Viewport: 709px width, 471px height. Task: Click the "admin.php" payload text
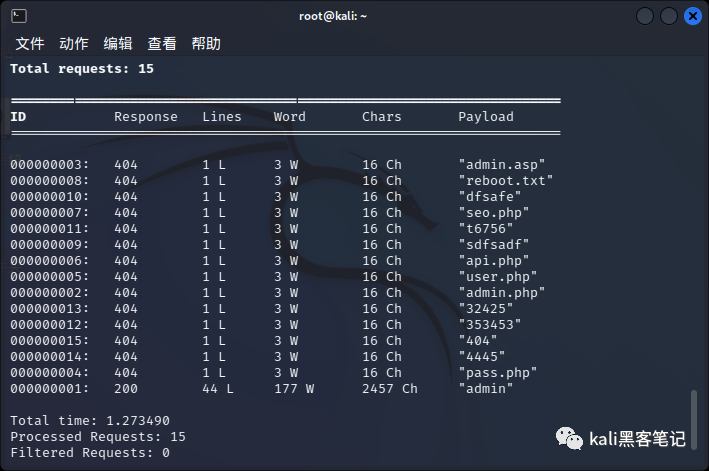pyautogui.click(x=502, y=293)
